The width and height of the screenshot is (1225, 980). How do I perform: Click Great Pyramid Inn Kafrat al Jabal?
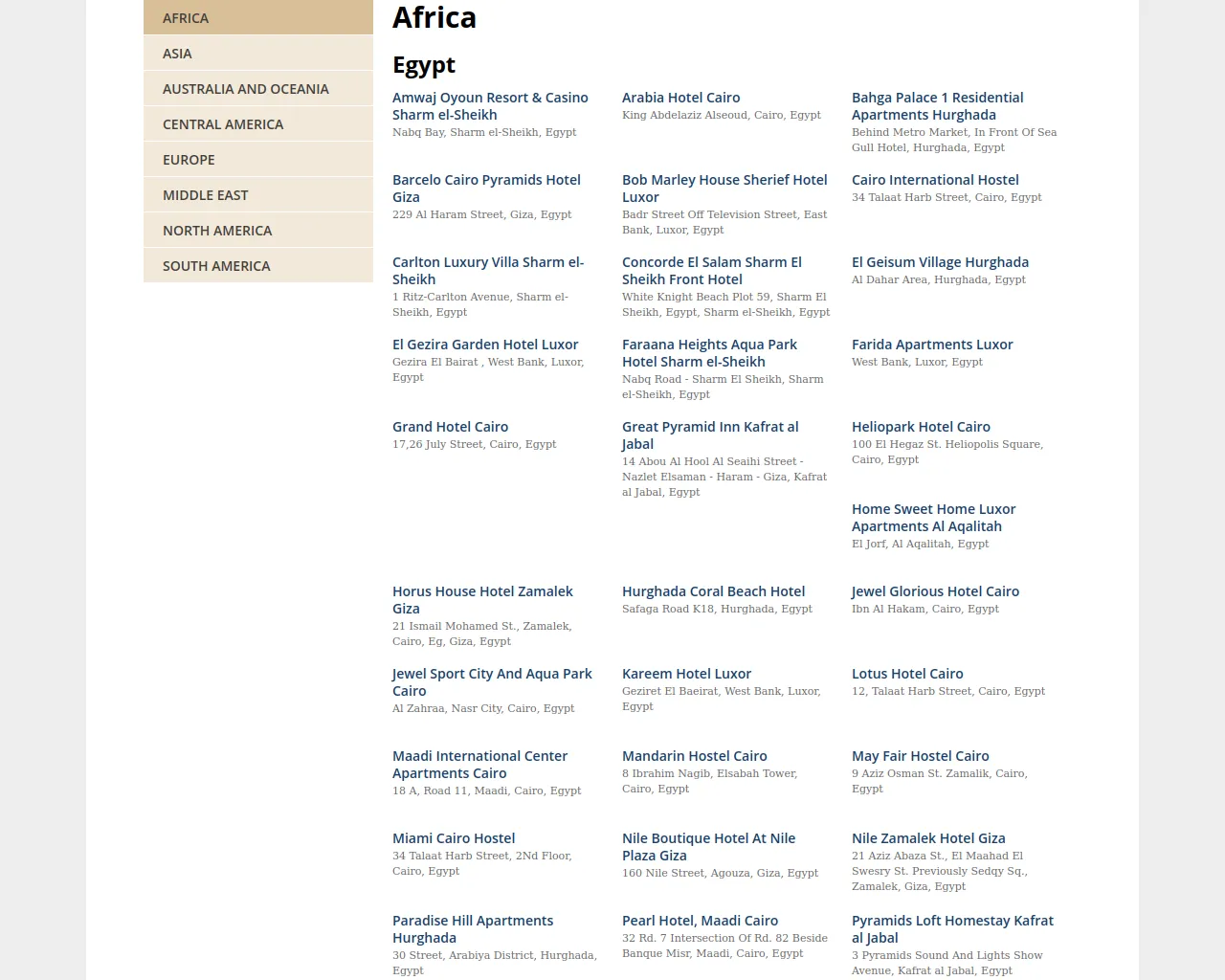click(x=710, y=435)
